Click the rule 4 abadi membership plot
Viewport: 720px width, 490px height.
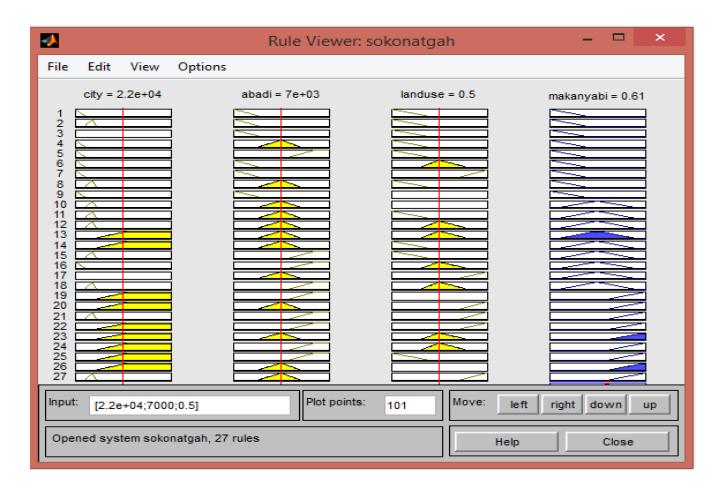click(x=281, y=144)
